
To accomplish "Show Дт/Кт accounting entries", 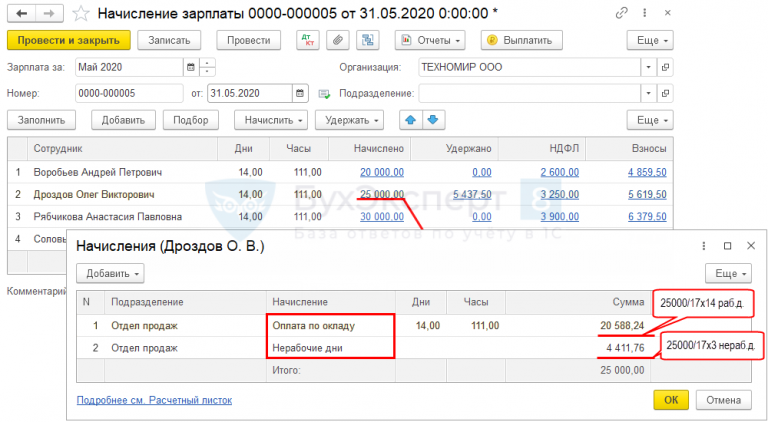I will tap(307, 40).
